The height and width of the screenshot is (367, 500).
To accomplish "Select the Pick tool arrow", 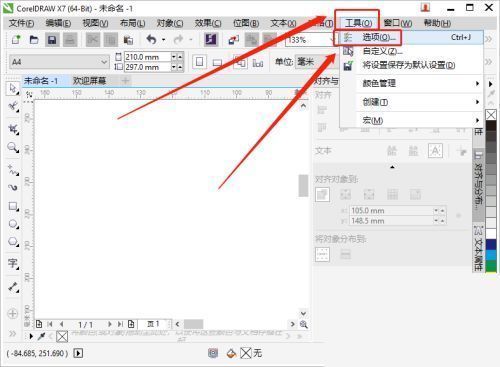I will pos(13,89).
